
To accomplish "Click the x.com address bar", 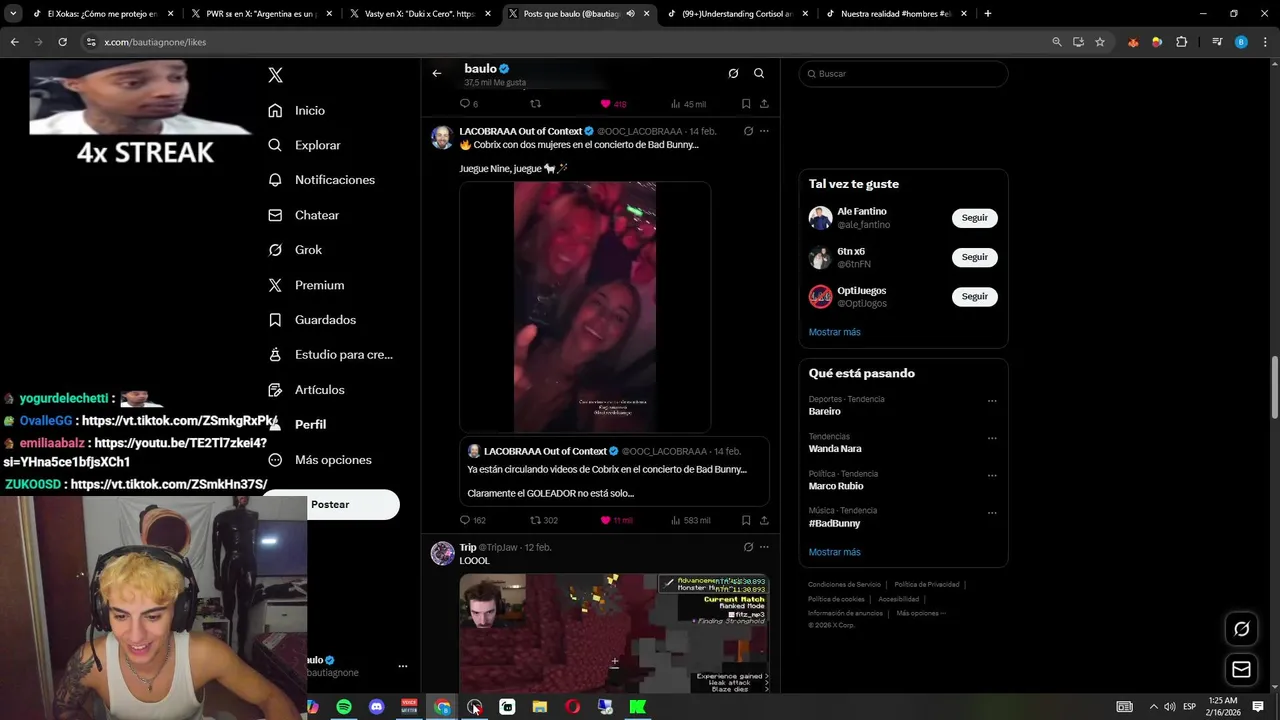I will point(560,42).
